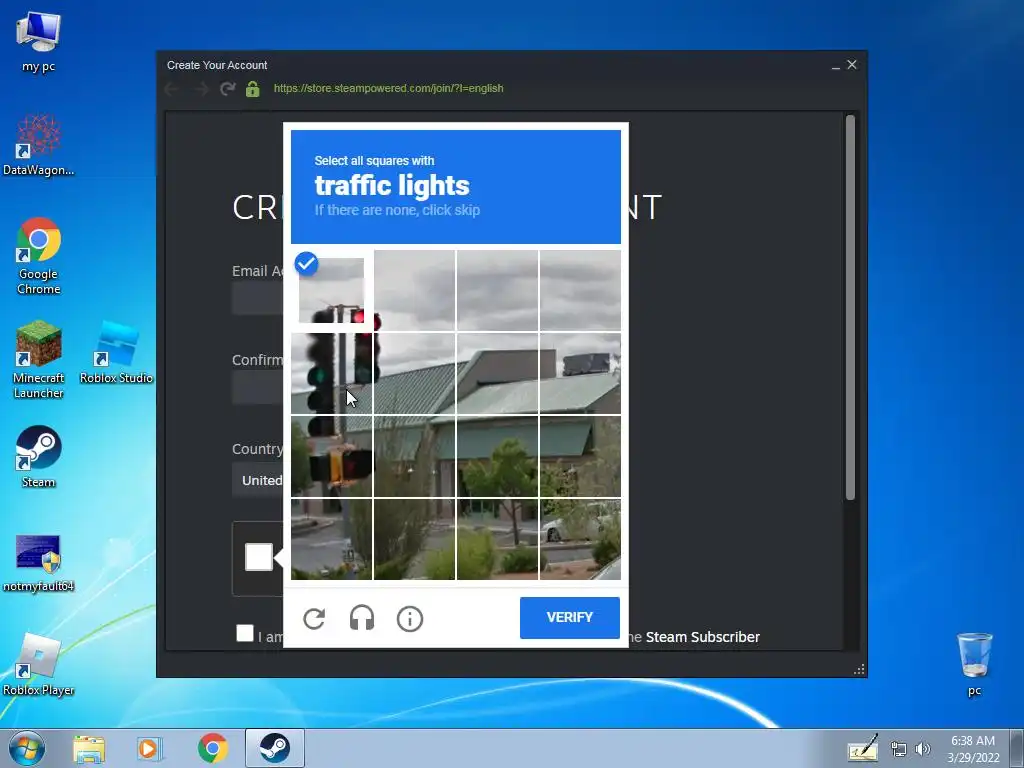This screenshot has height=768, width=1024.
Task: Open the Windows Start menu orb
Action: [27, 748]
